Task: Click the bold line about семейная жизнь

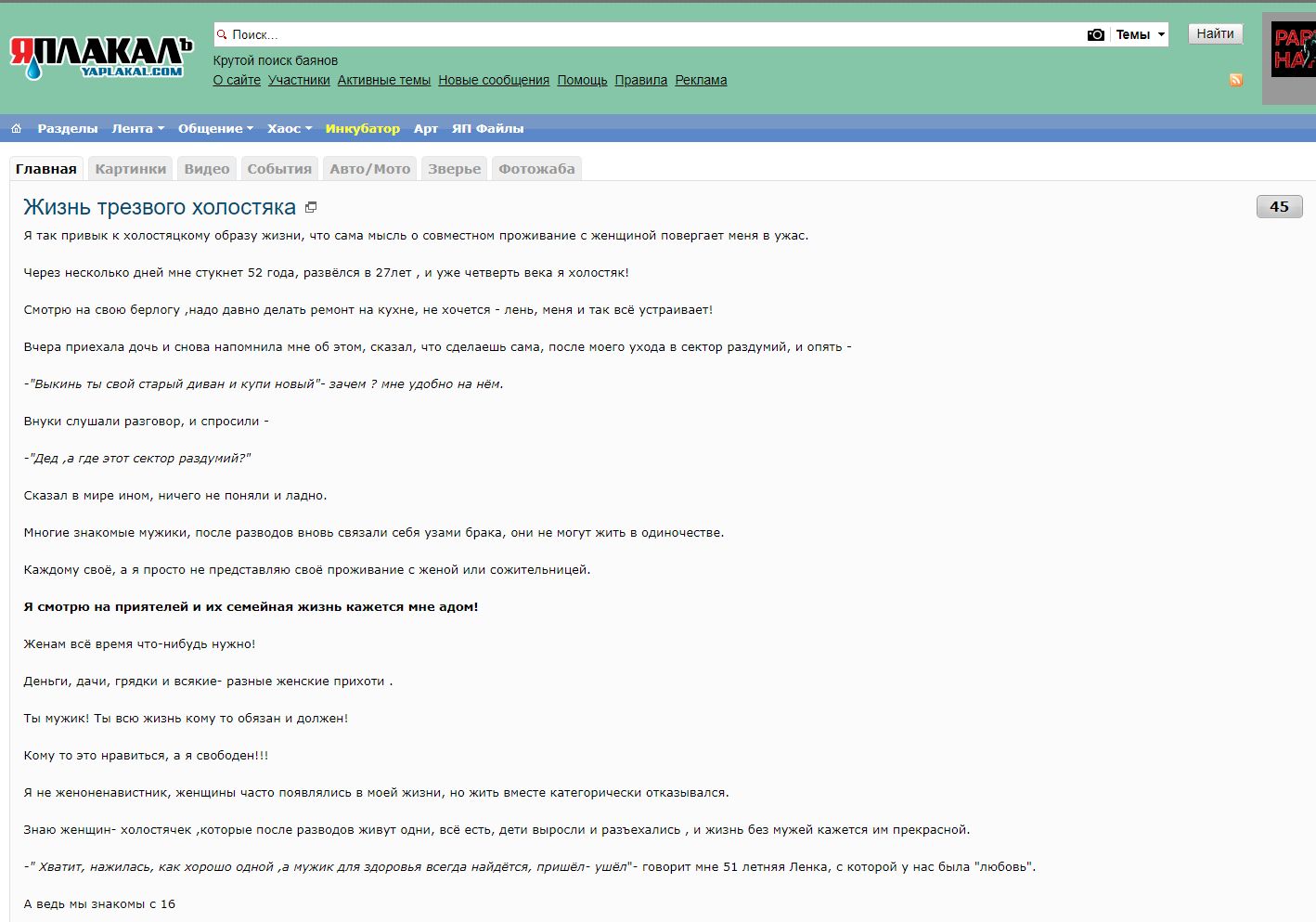Action: point(251,606)
